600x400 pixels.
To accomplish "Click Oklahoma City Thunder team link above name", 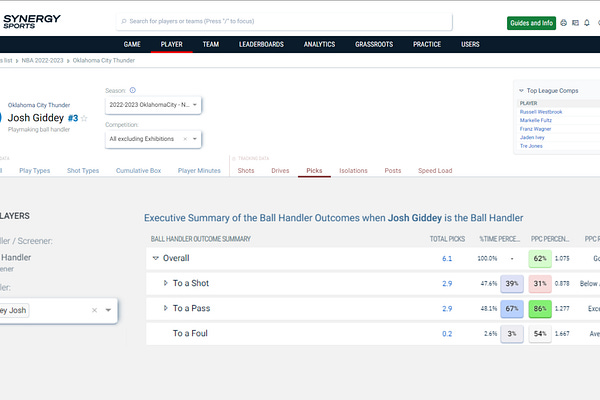I will 39,105.
